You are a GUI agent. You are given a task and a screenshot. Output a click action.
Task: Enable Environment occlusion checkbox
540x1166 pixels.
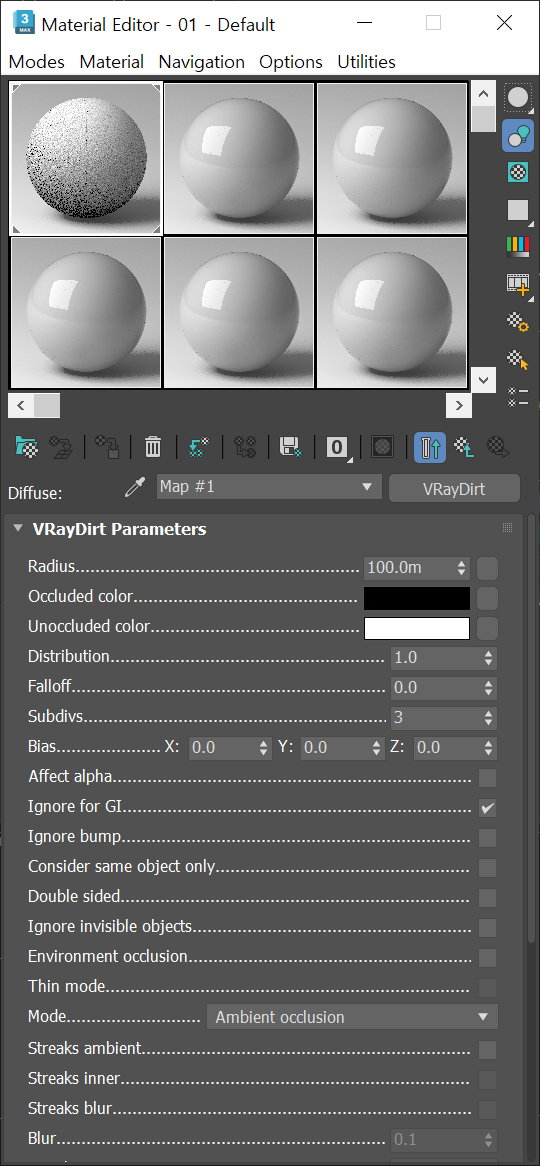pos(487,958)
